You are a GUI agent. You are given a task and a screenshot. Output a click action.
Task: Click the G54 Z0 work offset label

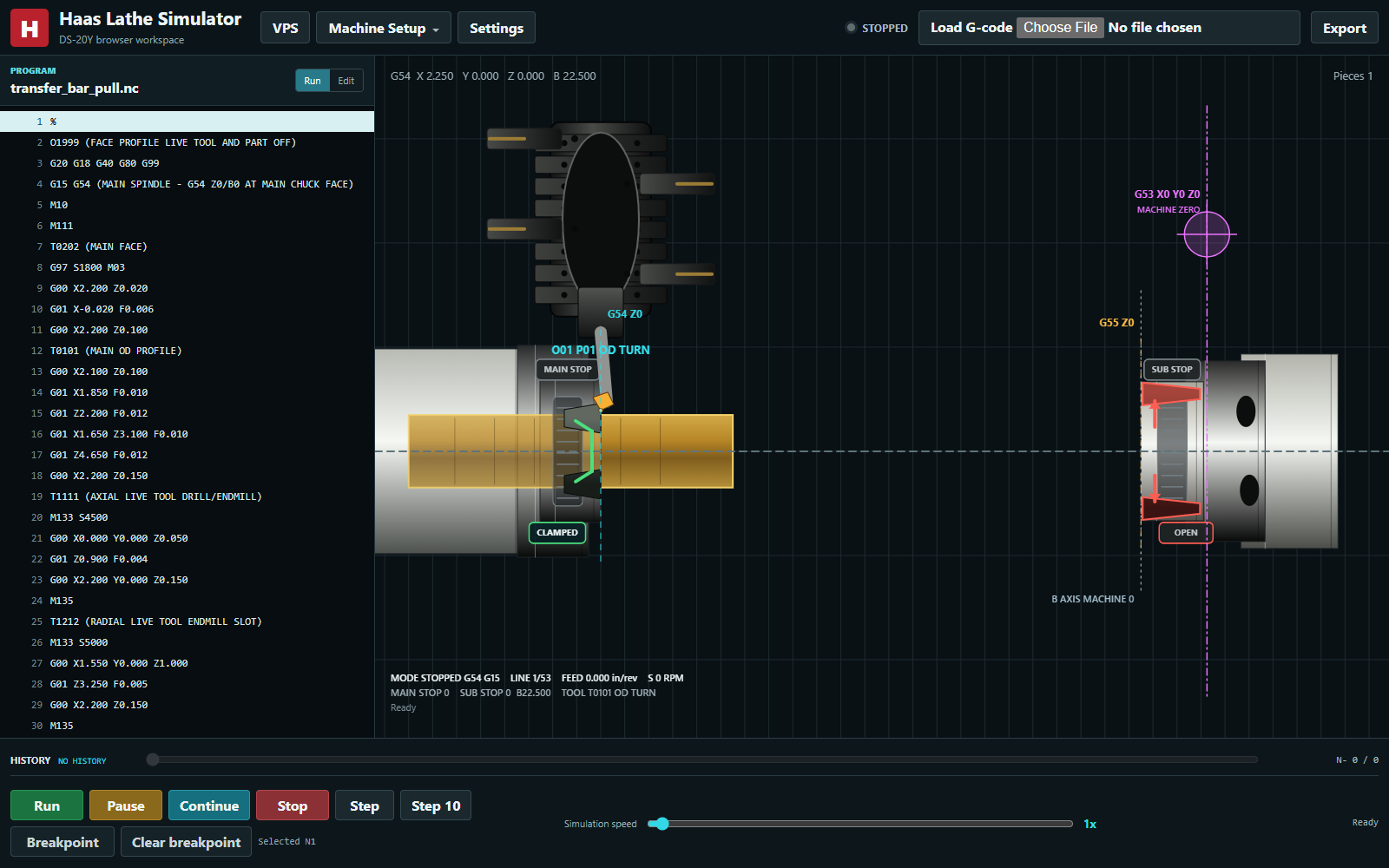click(625, 314)
